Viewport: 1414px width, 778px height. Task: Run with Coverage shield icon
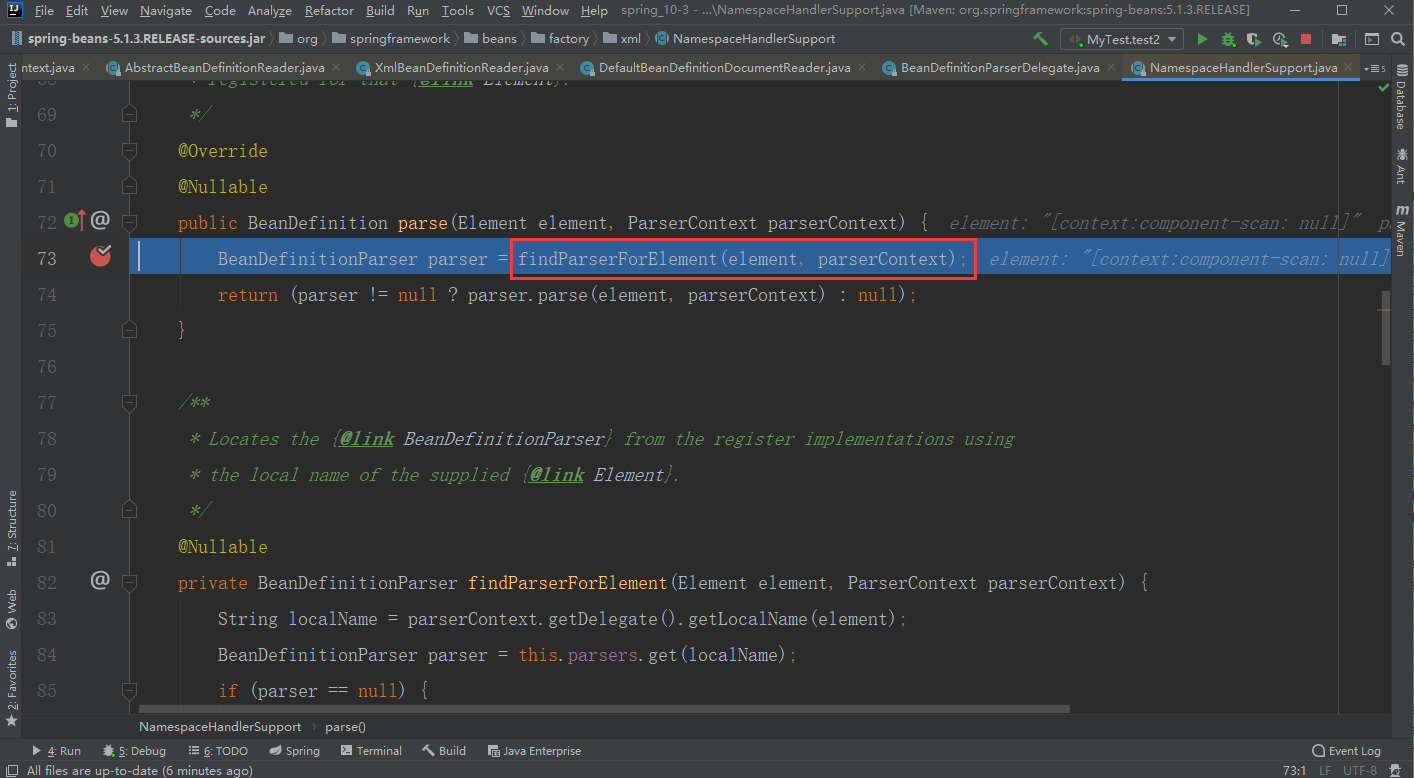point(1254,39)
